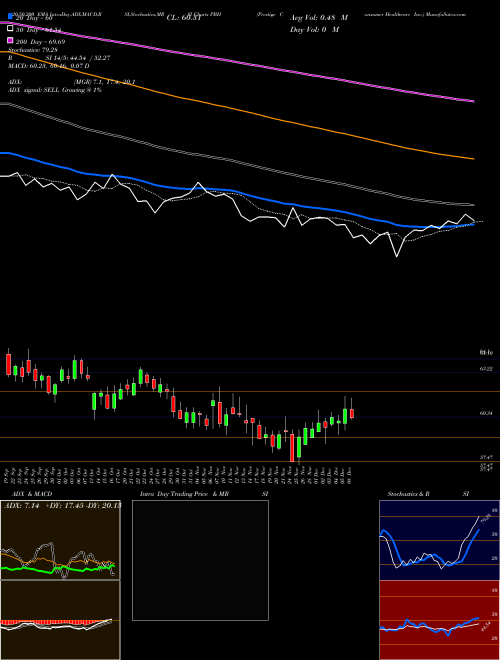
Task: Select the 'ADX signal: SELL' text
Action: click(x=34, y=90)
